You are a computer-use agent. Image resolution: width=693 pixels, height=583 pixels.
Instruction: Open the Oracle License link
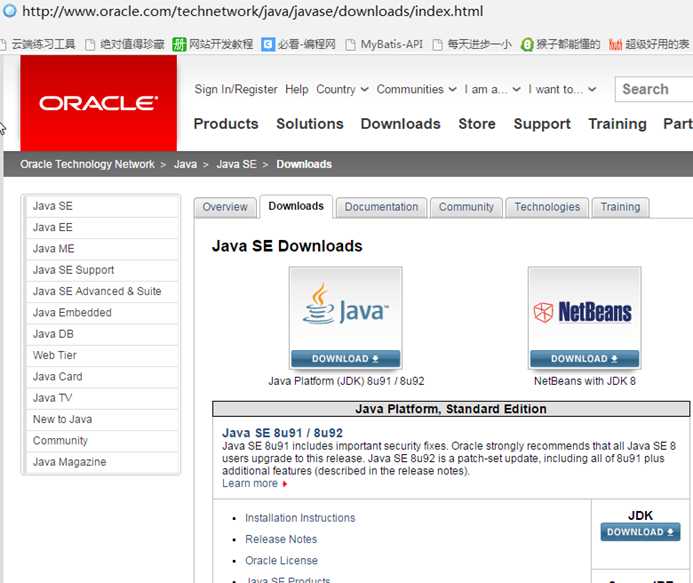(x=282, y=560)
